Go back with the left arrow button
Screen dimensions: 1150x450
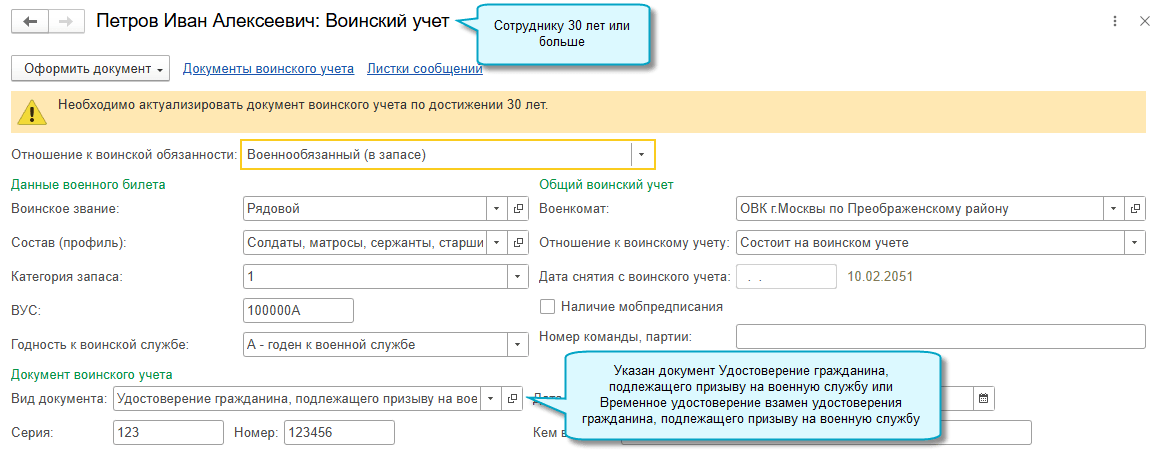[30, 21]
